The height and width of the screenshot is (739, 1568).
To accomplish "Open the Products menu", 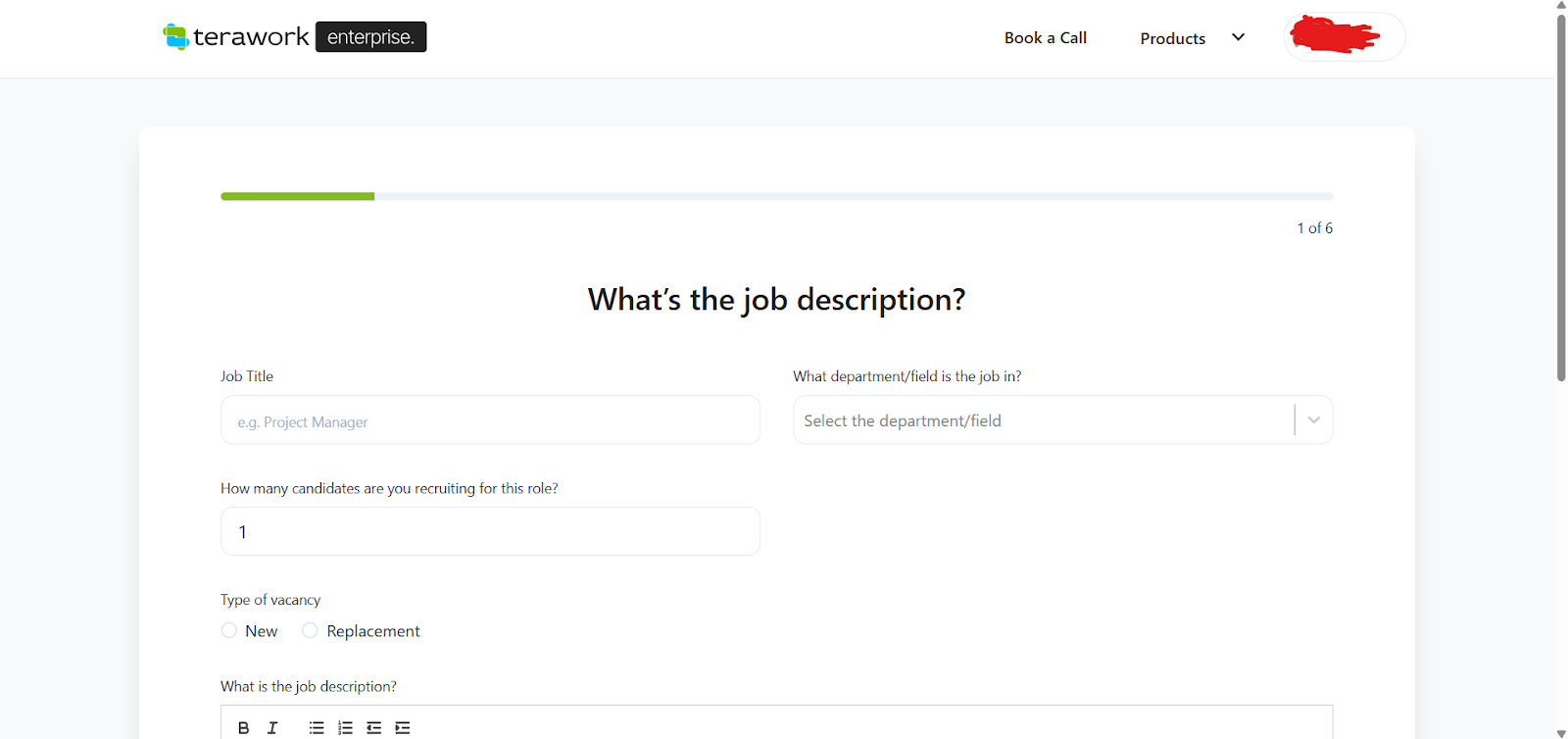I will (x=1172, y=38).
